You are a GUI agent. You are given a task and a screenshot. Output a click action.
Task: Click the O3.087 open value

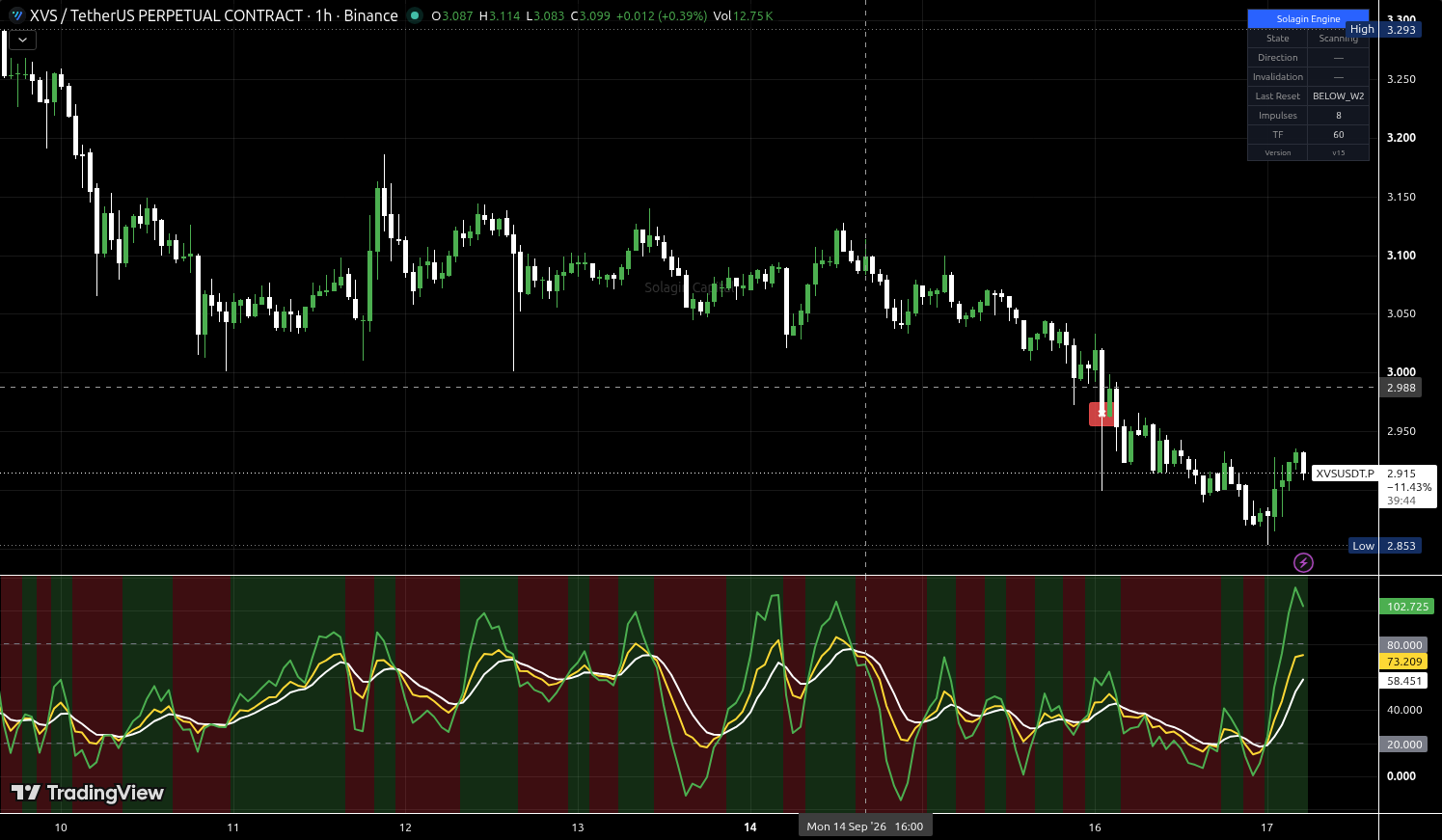[x=452, y=16]
